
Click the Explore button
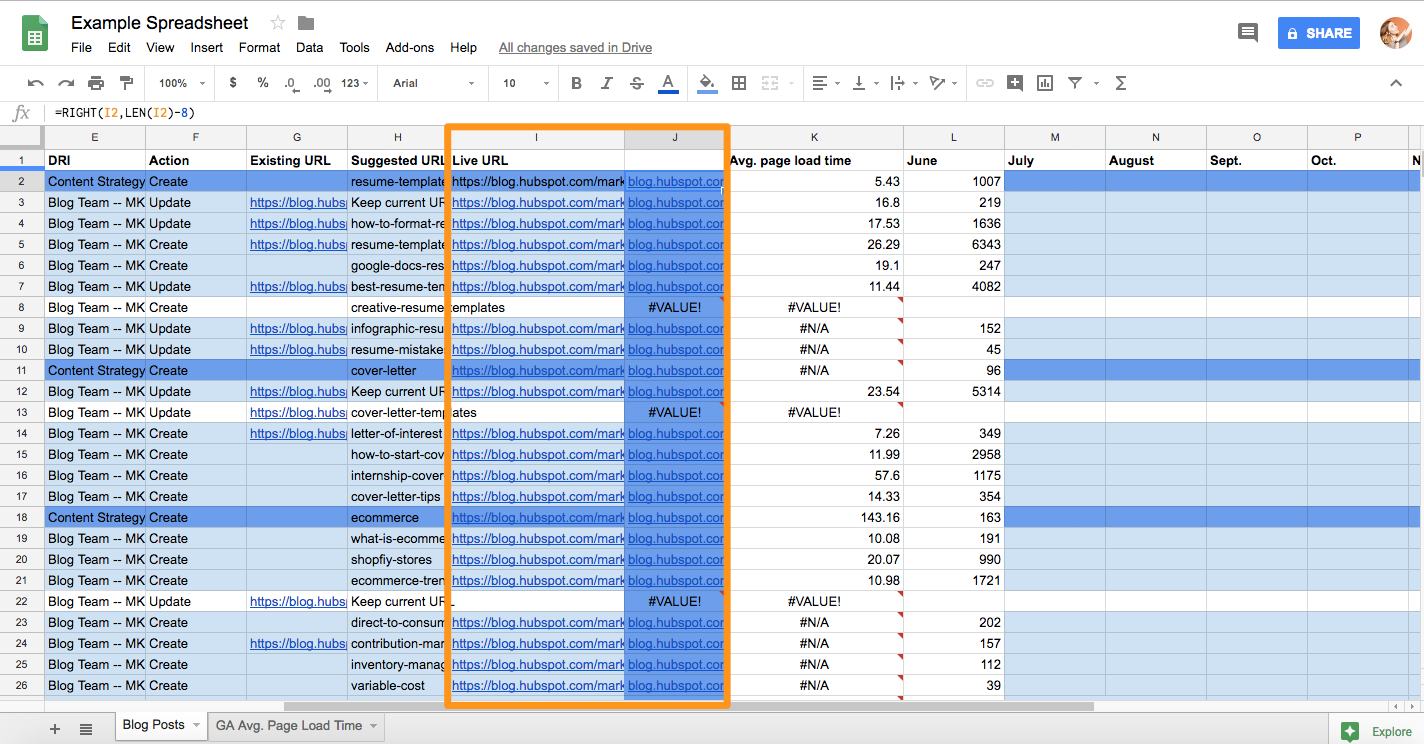1377,731
